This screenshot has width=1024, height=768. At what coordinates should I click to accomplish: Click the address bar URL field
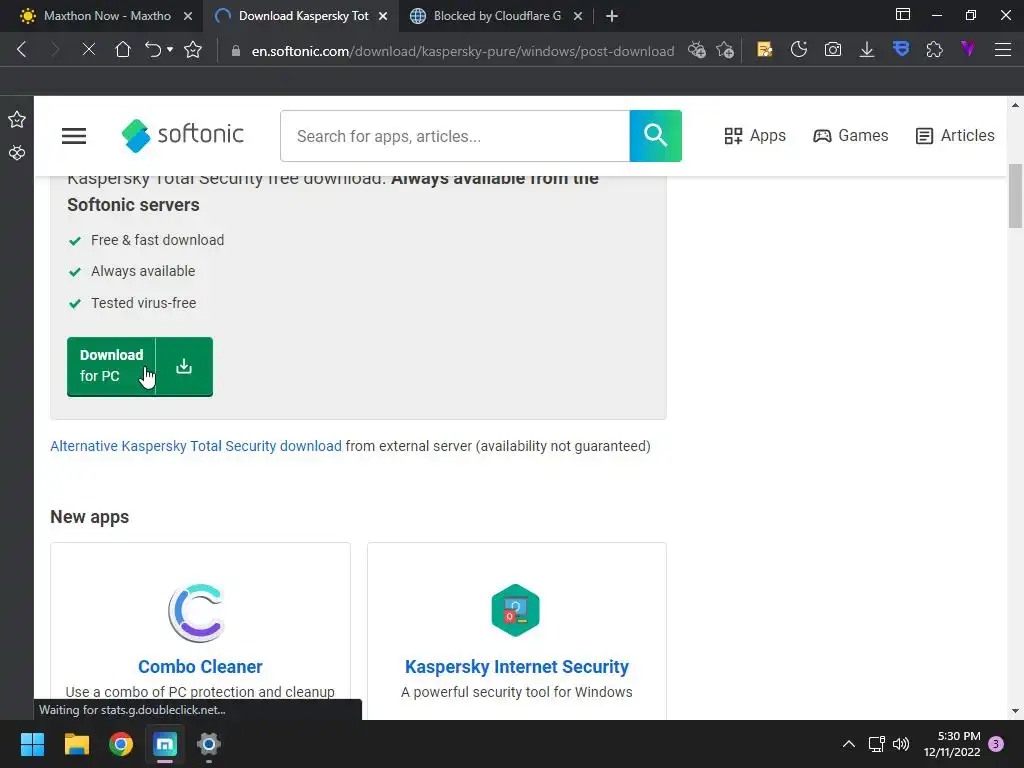pyautogui.click(x=462, y=50)
